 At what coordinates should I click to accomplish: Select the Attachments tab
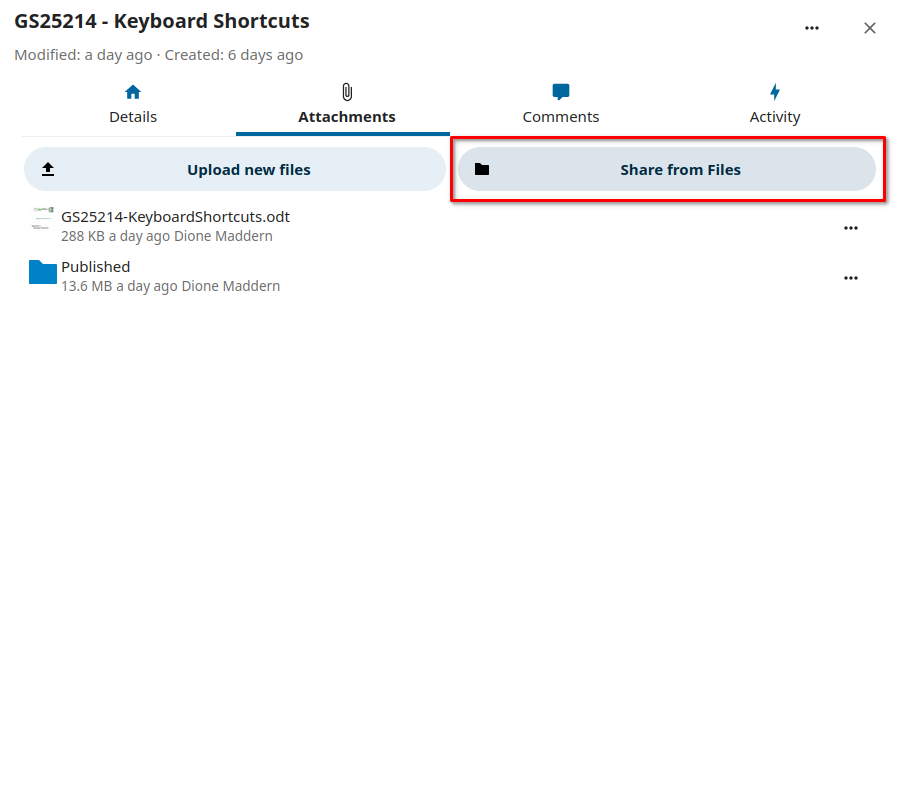pyautogui.click(x=347, y=116)
